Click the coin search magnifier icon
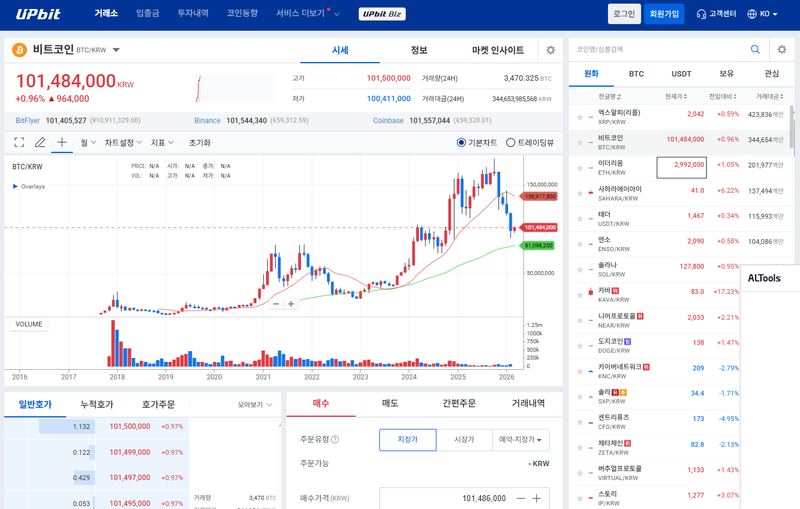The image size is (800, 509). point(754,49)
